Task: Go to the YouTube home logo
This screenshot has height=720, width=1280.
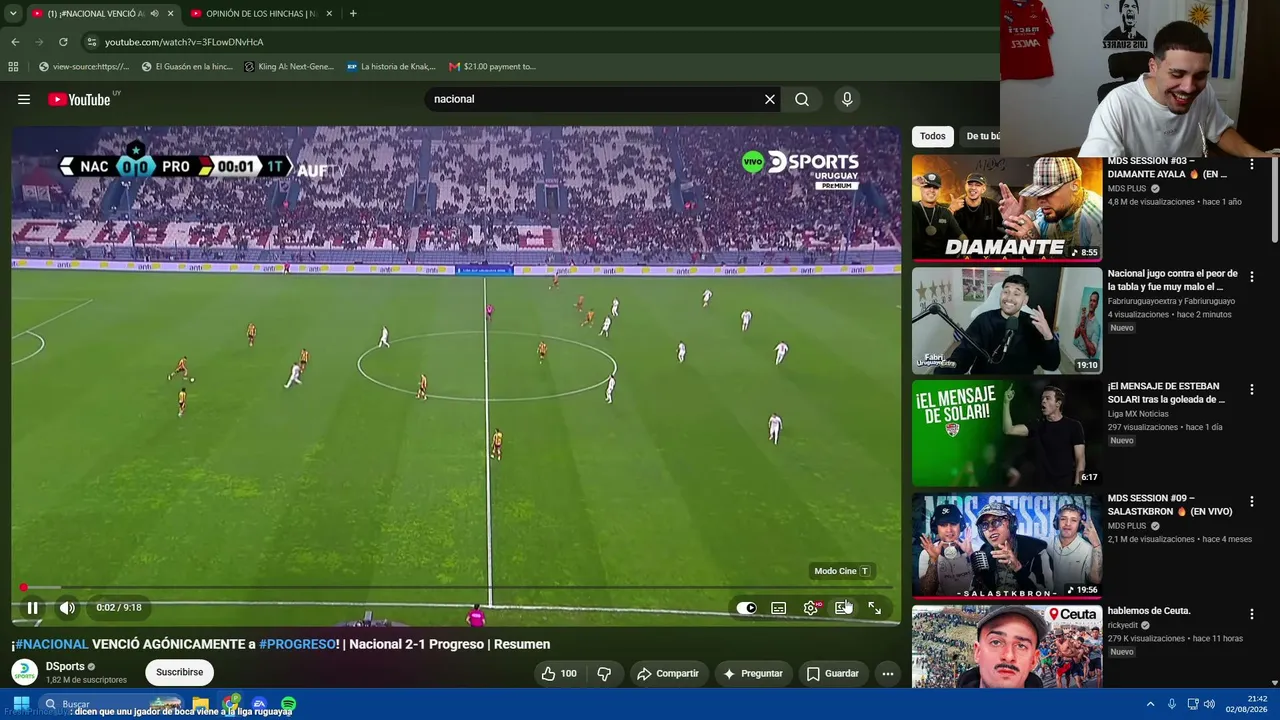Action: [x=80, y=99]
